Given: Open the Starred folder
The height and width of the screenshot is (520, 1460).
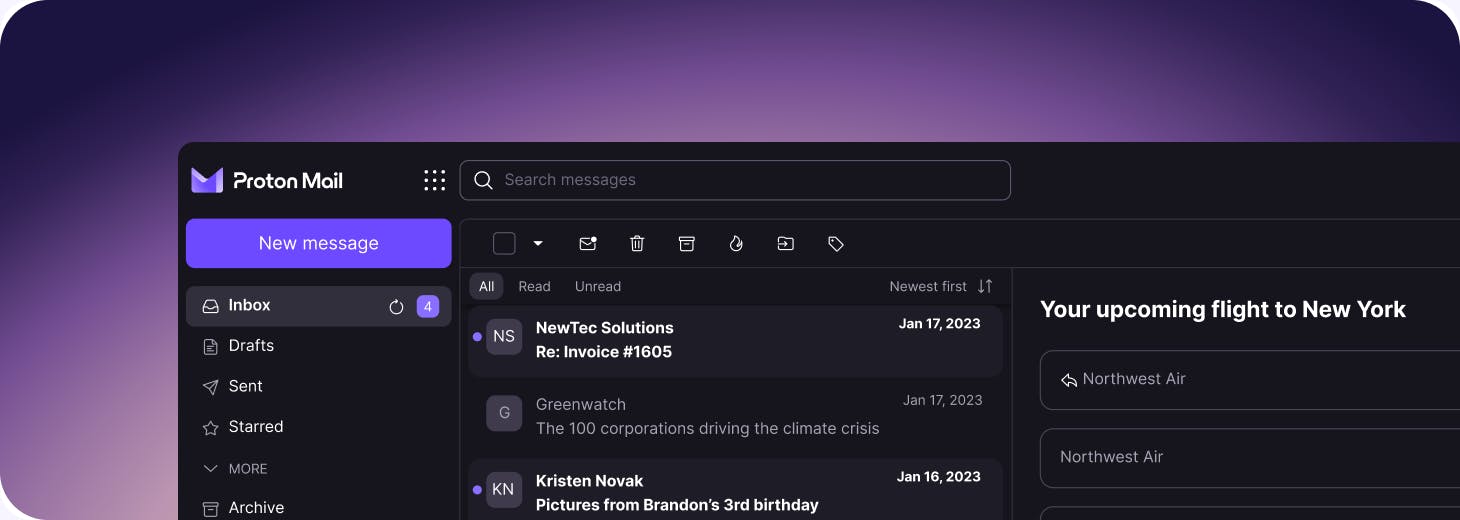Looking at the screenshot, I should 255,427.
